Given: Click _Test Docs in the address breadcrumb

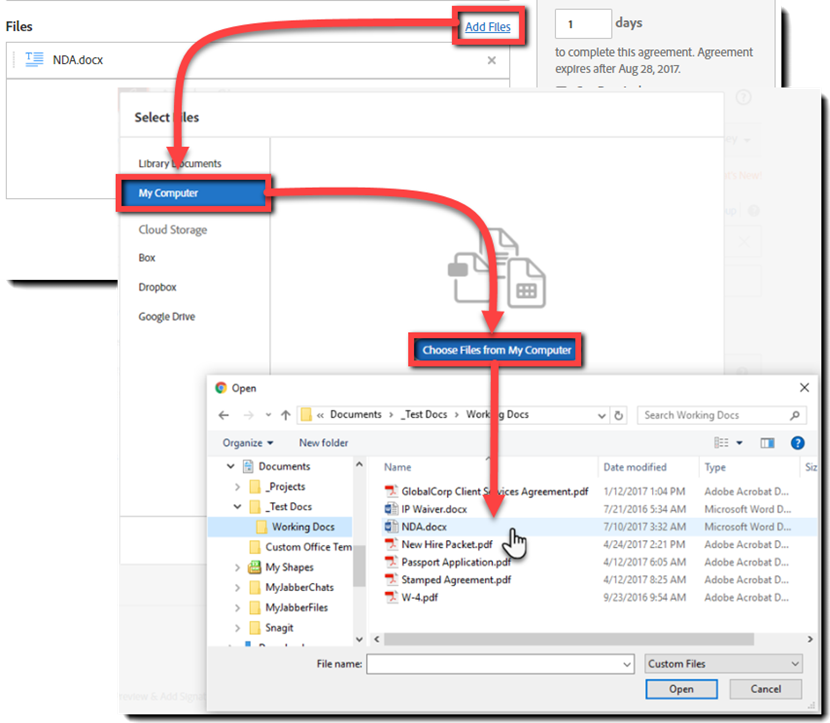Looking at the screenshot, I should (x=424, y=414).
